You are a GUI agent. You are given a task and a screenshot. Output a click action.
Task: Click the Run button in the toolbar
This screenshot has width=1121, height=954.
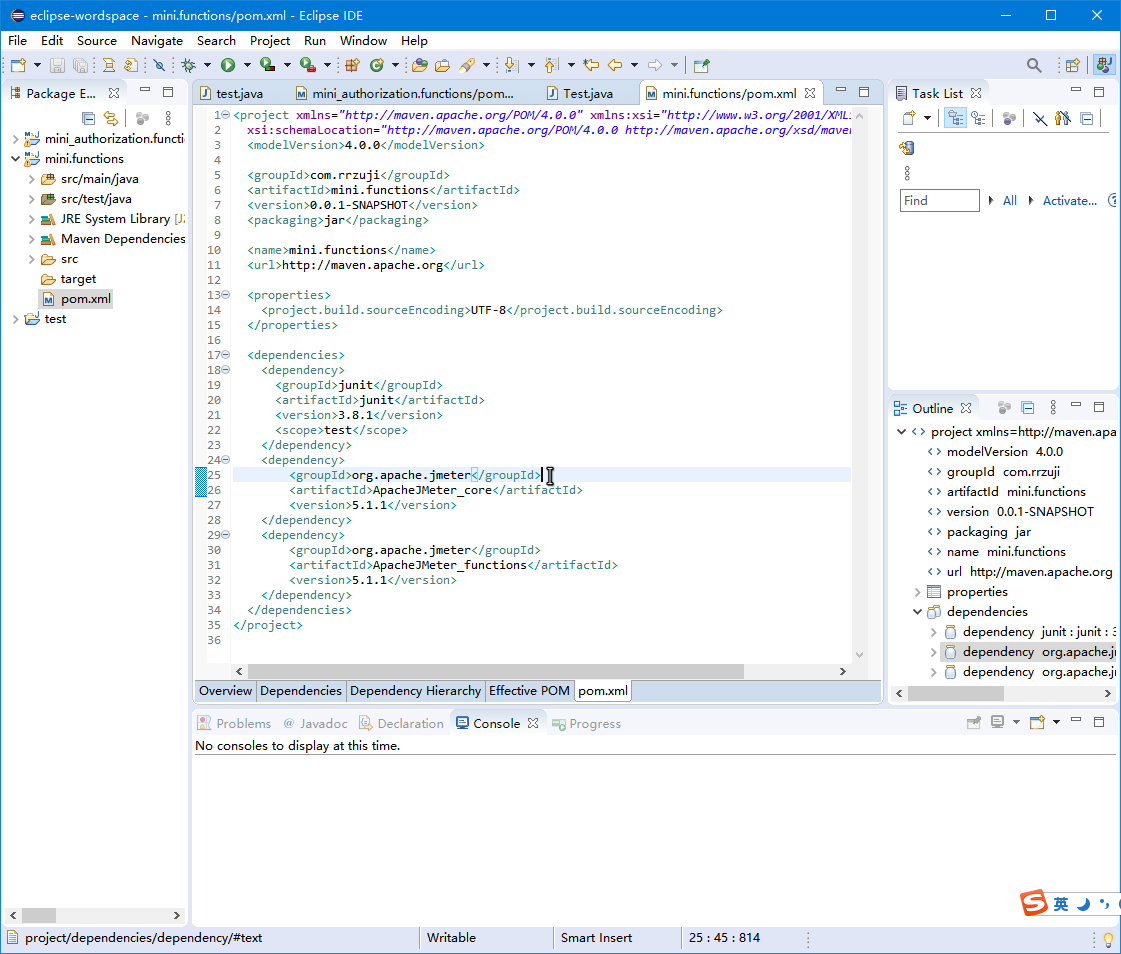pyautogui.click(x=228, y=65)
